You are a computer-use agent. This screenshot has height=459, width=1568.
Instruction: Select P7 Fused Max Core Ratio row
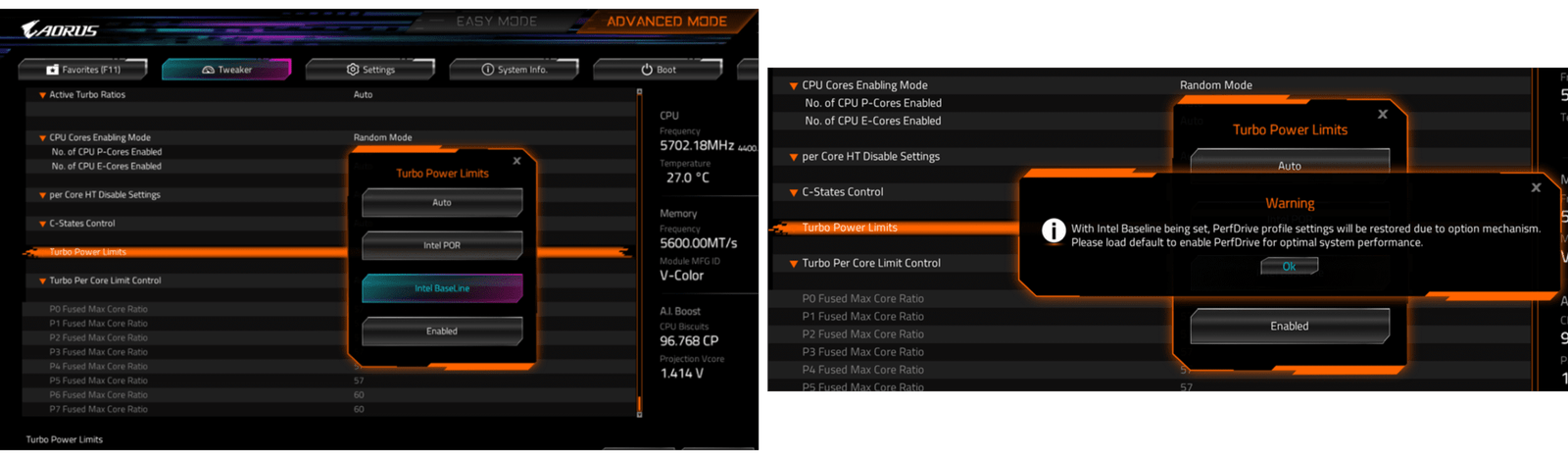331,409
